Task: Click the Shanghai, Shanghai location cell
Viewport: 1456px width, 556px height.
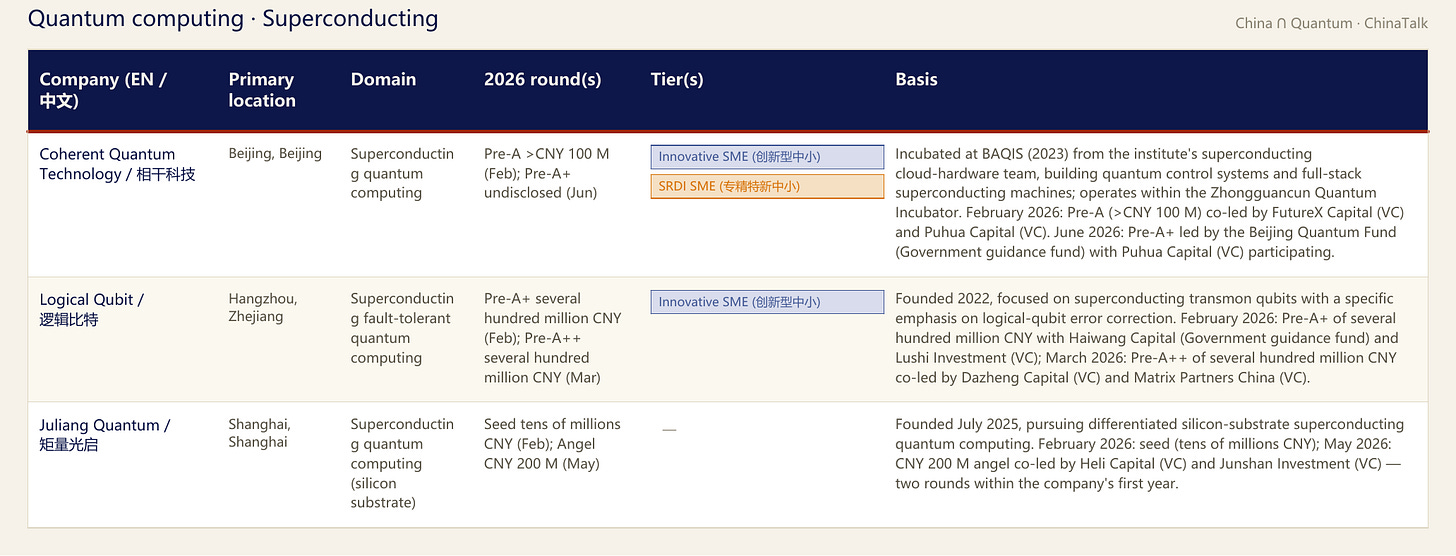Action: click(x=259, y=433)
